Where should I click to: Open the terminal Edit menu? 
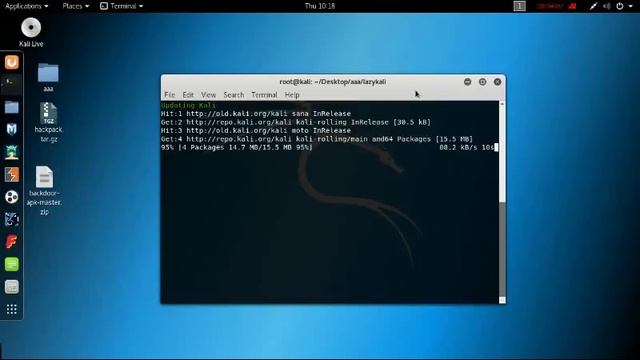pos(188,95)
